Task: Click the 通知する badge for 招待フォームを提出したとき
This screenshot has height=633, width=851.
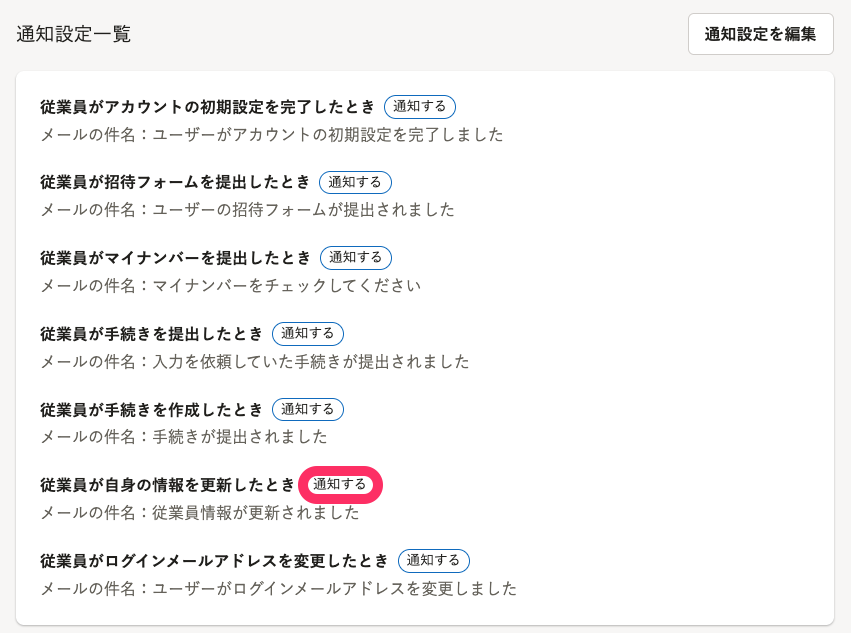Action: (x=355, y=182)
